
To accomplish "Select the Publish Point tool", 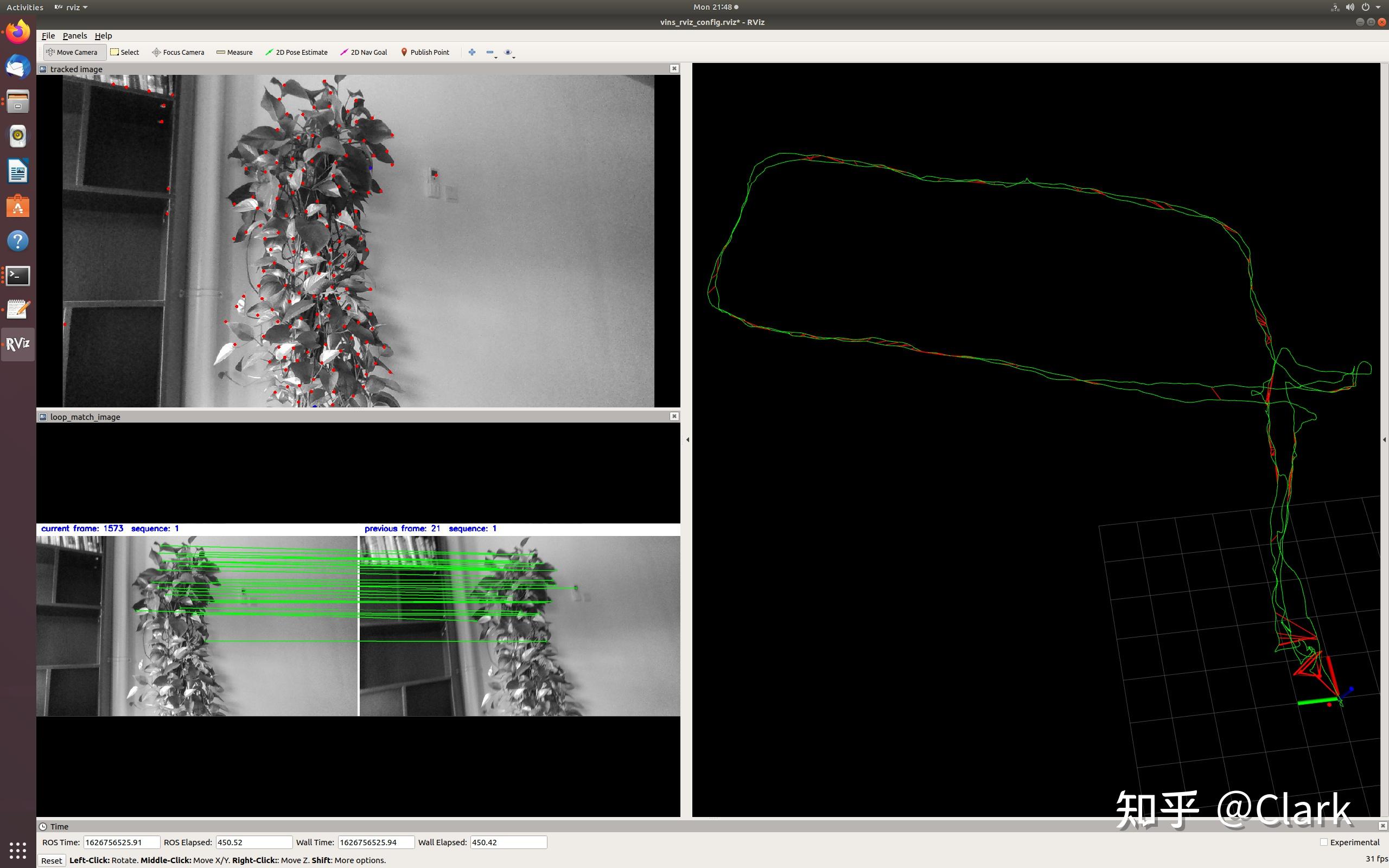I will pos(425,52).
